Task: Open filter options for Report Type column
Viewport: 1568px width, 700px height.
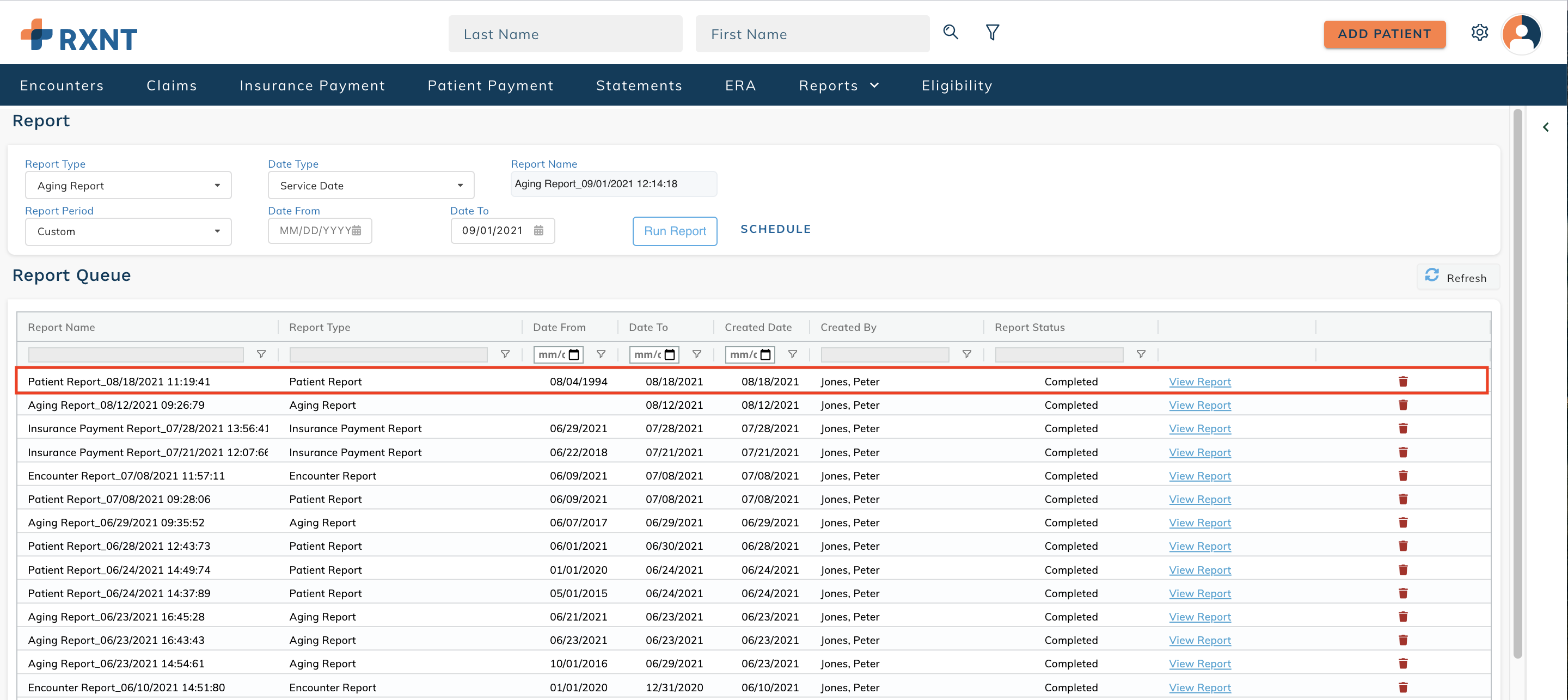Action: [505, 354]
